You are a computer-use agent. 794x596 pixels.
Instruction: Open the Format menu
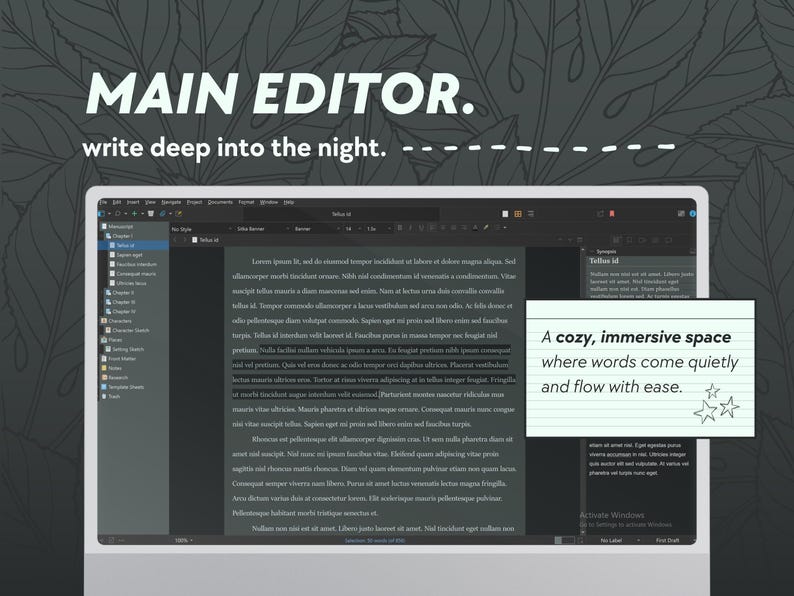(x=247, y=202)
